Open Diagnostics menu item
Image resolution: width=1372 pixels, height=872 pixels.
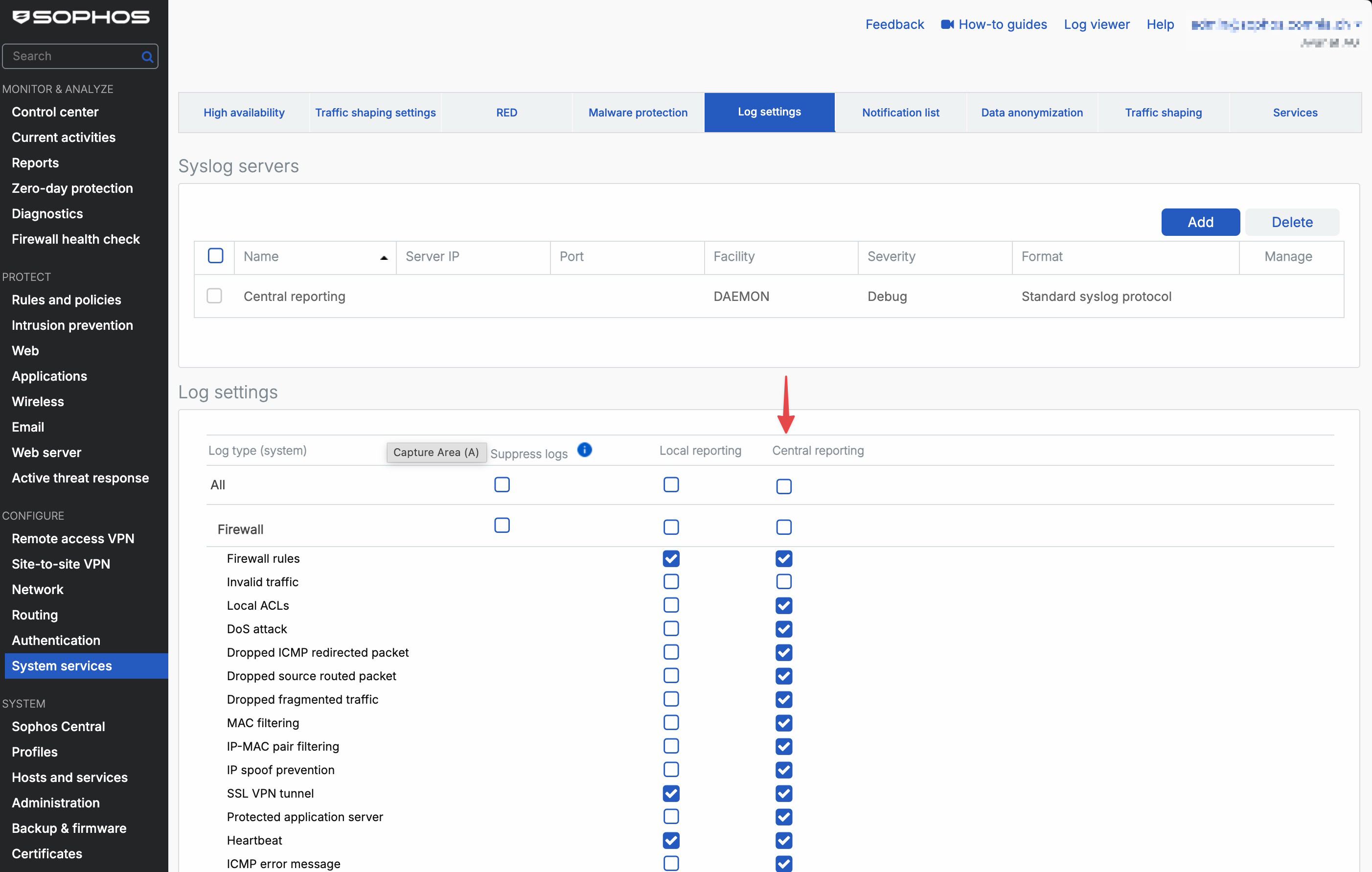tap(47, 214)
